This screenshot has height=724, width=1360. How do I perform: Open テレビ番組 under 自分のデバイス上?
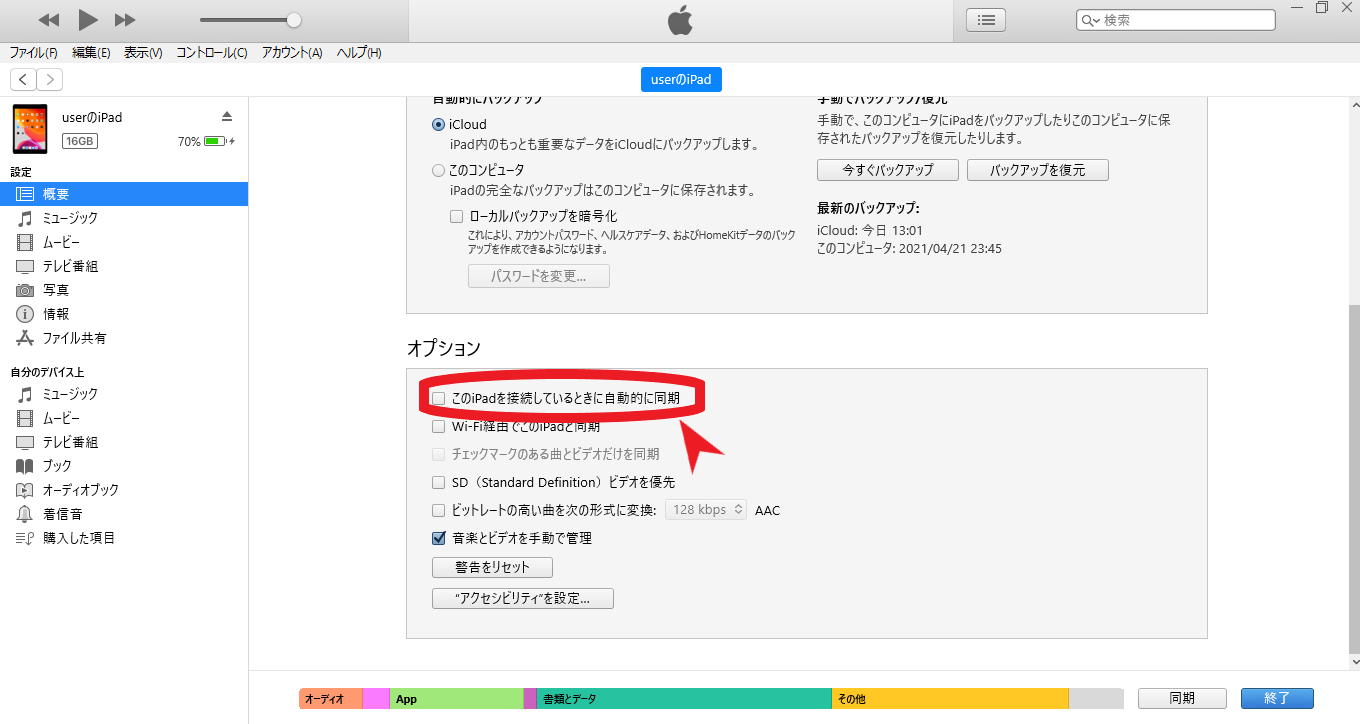pyautogui.click(x=124, y=442)
